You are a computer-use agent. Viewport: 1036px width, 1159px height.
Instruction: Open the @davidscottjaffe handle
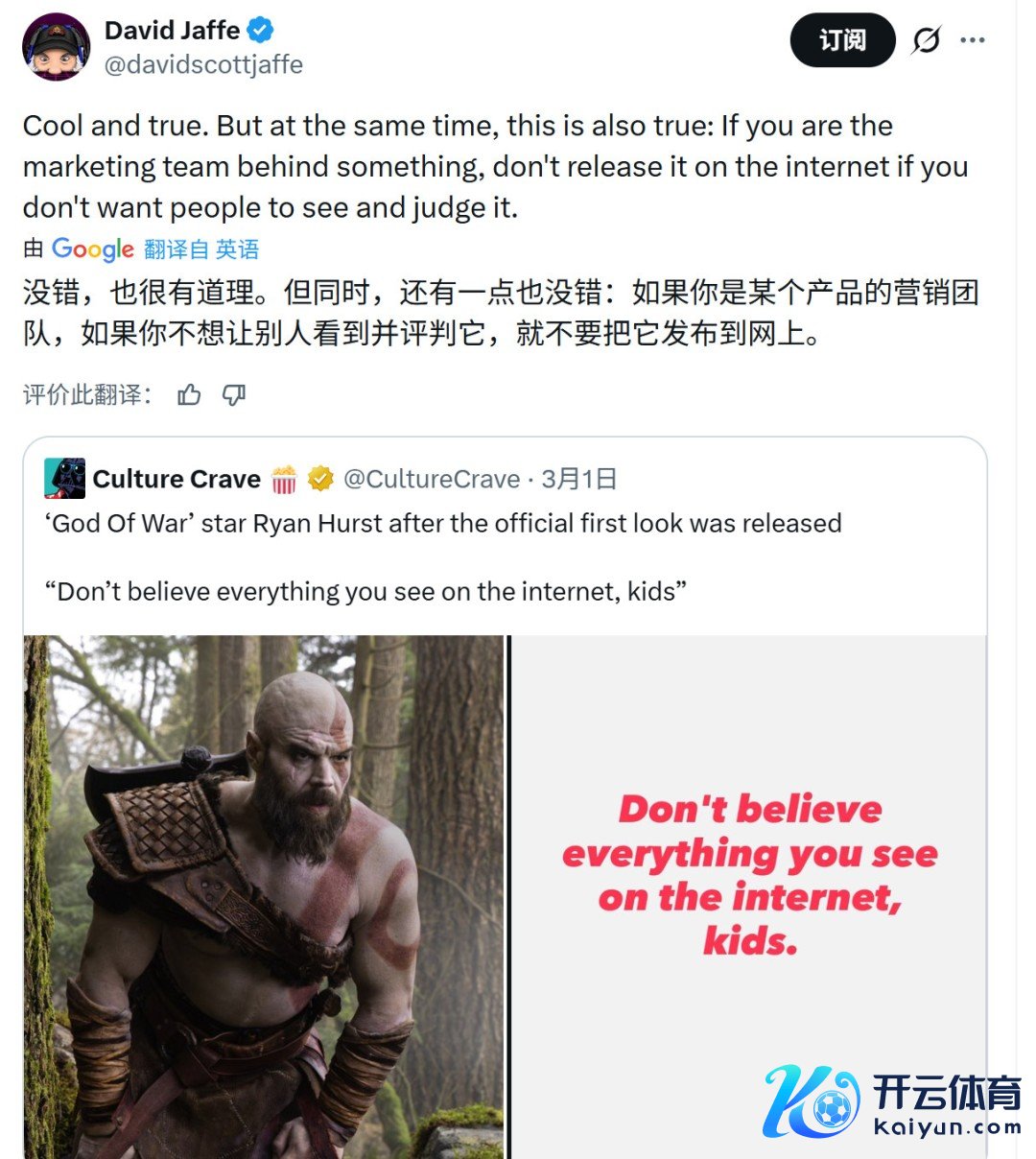pyautogui.click(x=202, y=64)
